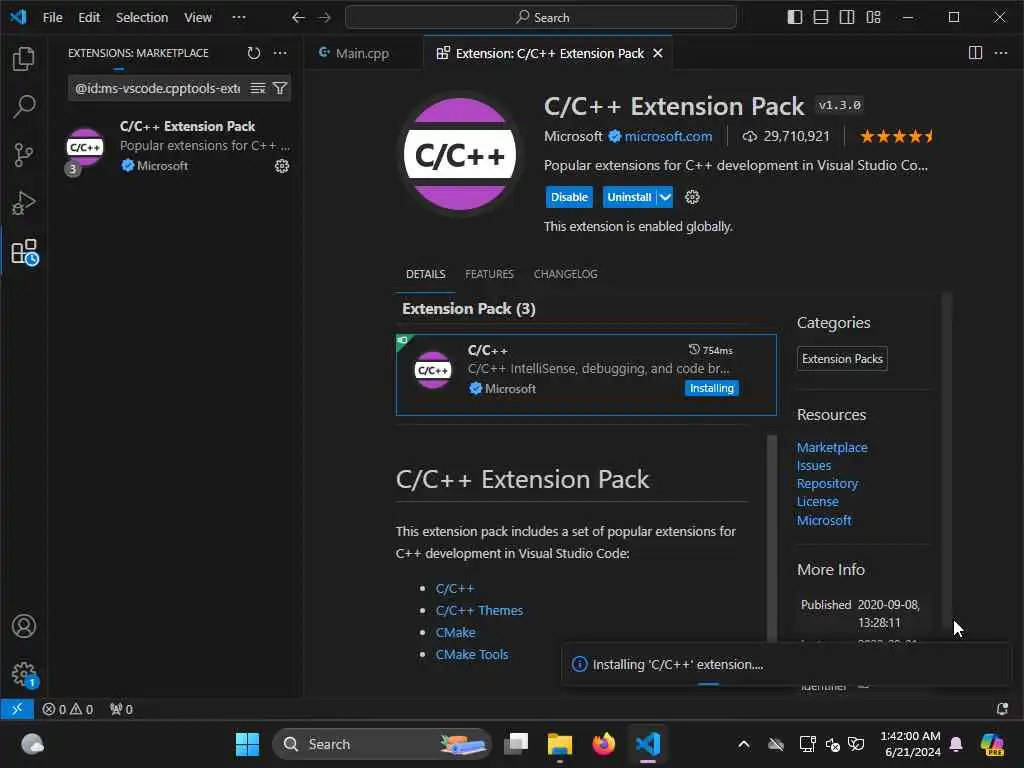The height and width of the screenshot is (768, 1024).
Task: Show errors and warnings in status bar
Action: [67, 709]
